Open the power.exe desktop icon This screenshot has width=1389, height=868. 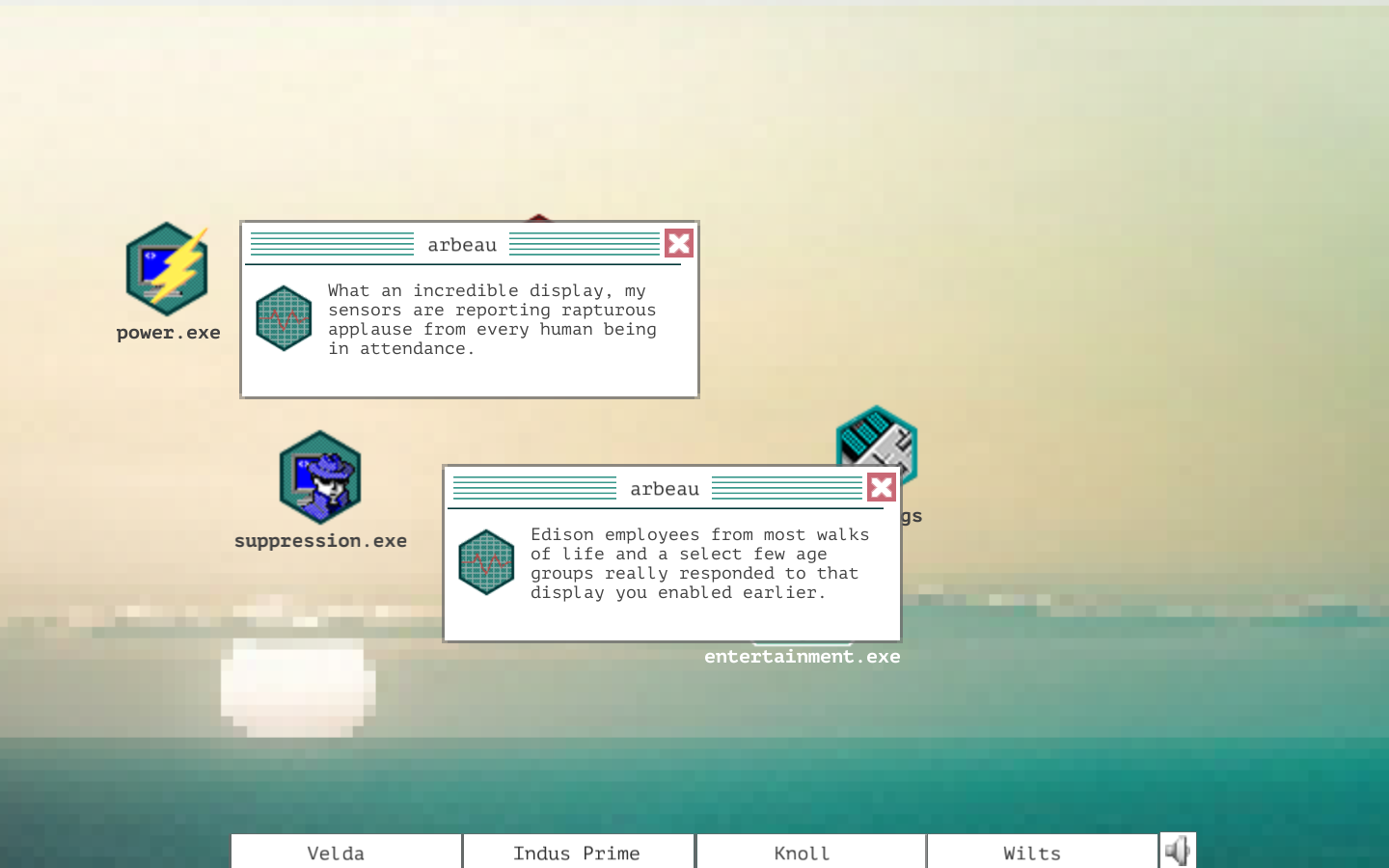tap(167, 269)
